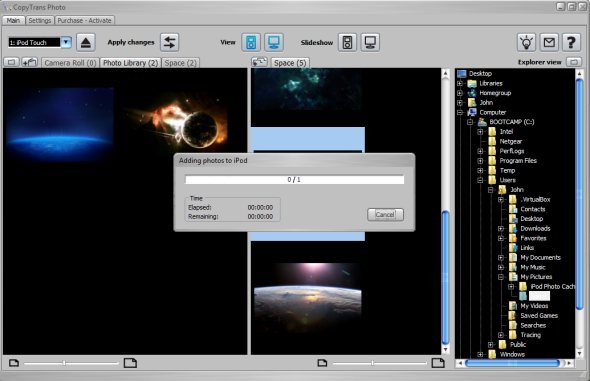This screenshot has width=590, height=381.
Task: Open the Settings tab
Action: tap(40, 20)
